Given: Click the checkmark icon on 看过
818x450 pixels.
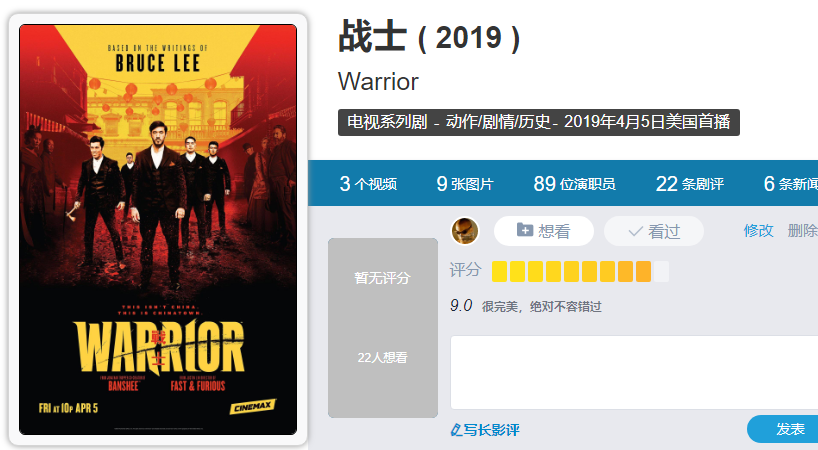Looking at the screenshot, I should coord(635,231).
